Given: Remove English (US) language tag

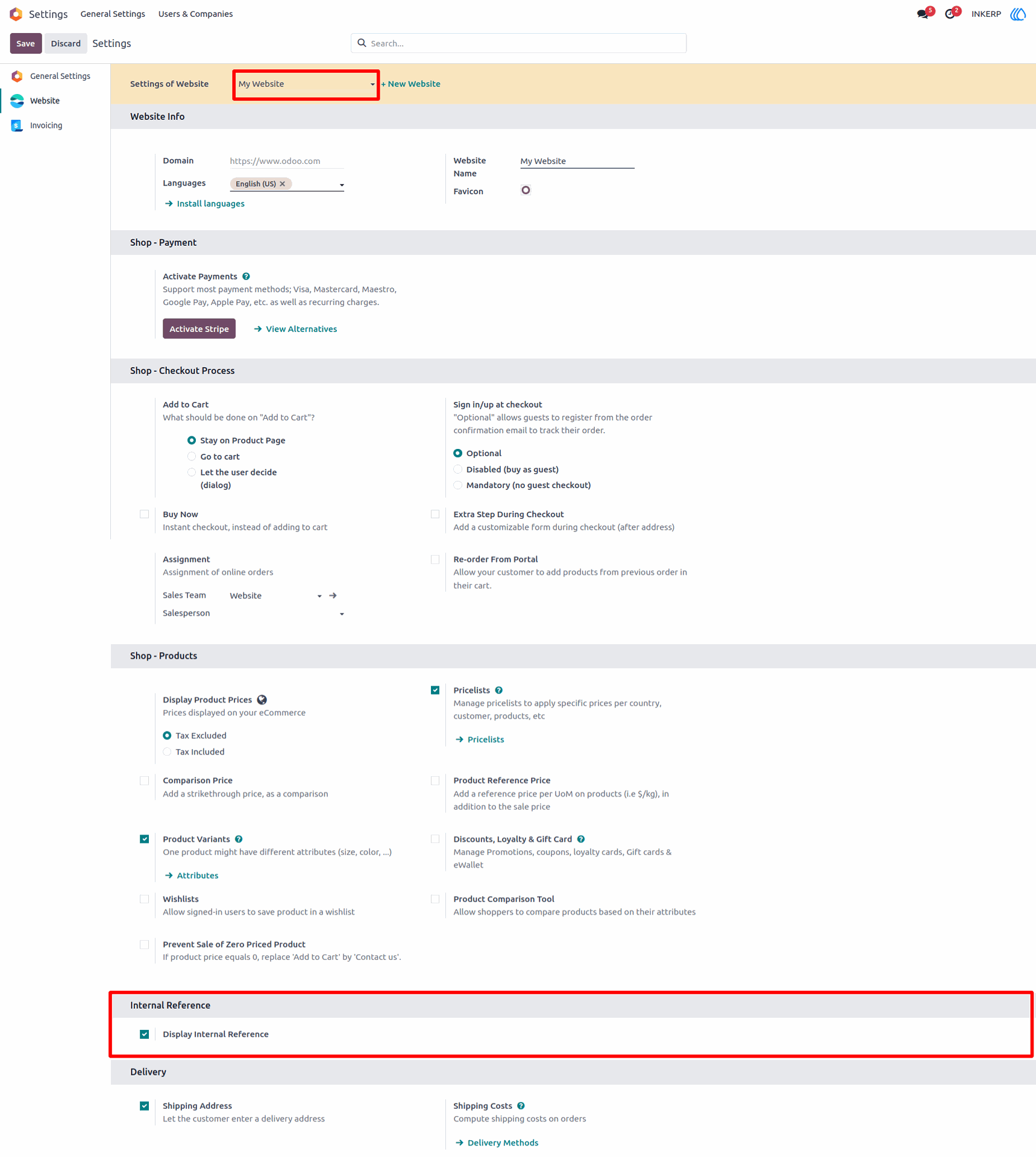Looking at the screenshot, I should pyautogui.click(x=283, y=184).
